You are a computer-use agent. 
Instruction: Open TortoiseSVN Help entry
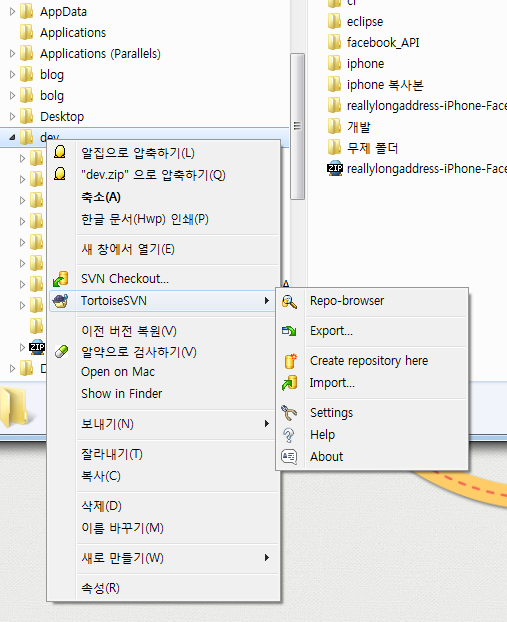[372, 435]
